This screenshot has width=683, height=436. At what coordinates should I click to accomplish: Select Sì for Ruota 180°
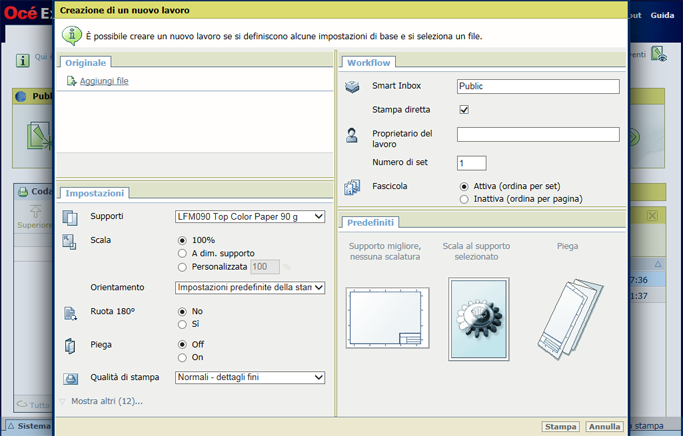pos(183,324)
